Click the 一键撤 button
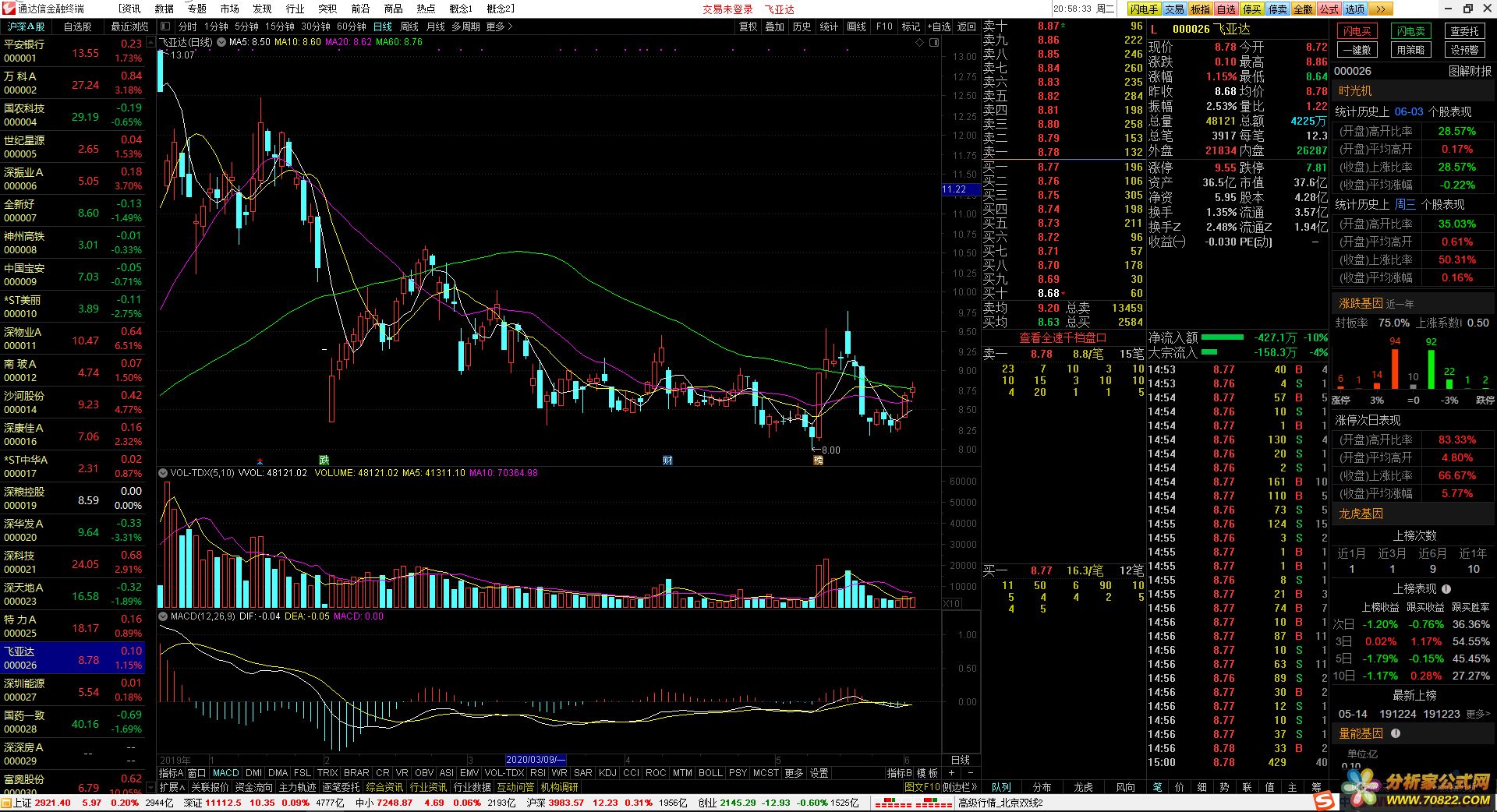Viewport: 1497px width, 812px height. pos(1357,50)
